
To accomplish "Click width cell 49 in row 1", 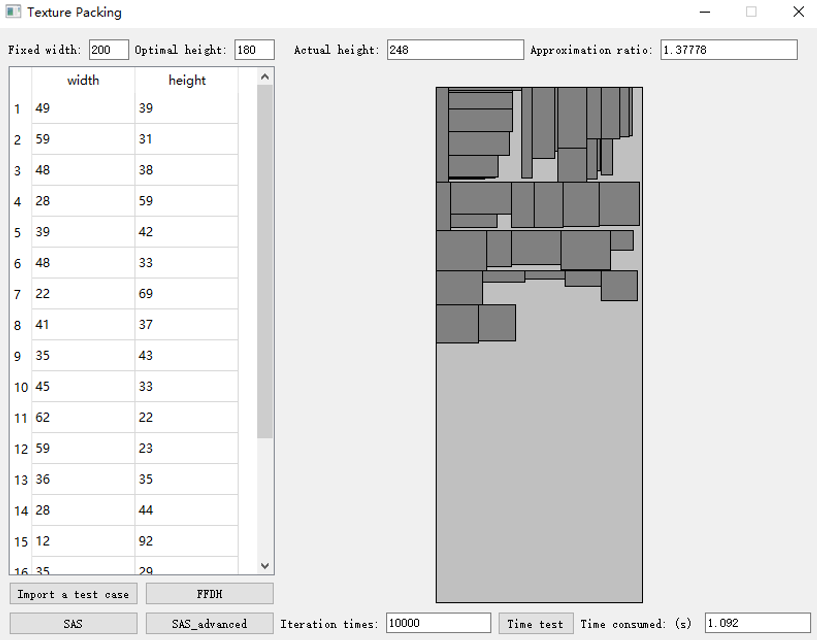I will [x=83, y=108].
